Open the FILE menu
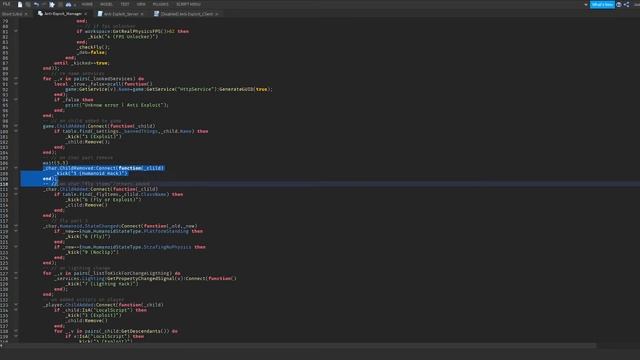This screenshot has height=360, width=640. coord(7,4)
